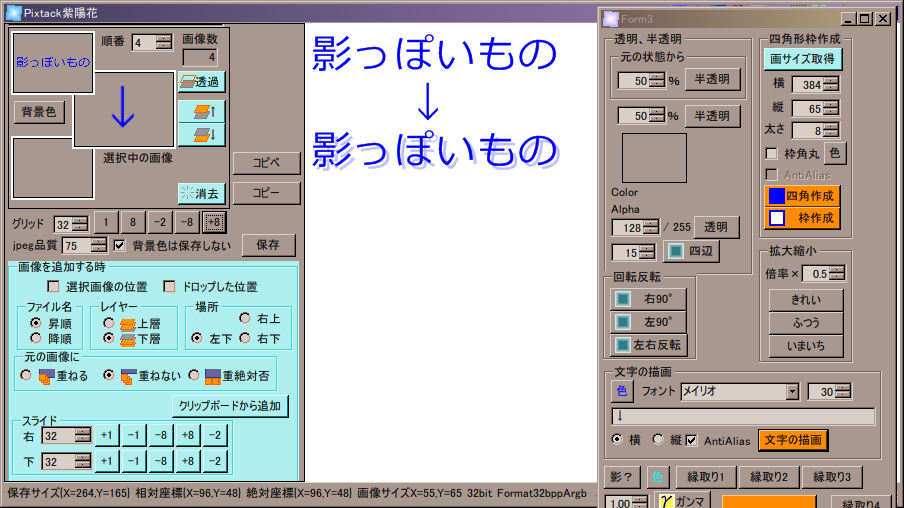The width and height of the screenshot is (904, 508).
Task: Toggle 枠角丸 checkbox
Action: [771, 153]
